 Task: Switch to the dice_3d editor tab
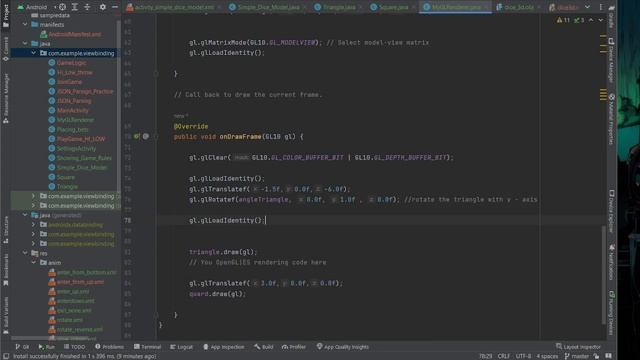click(x=518, y=7)
